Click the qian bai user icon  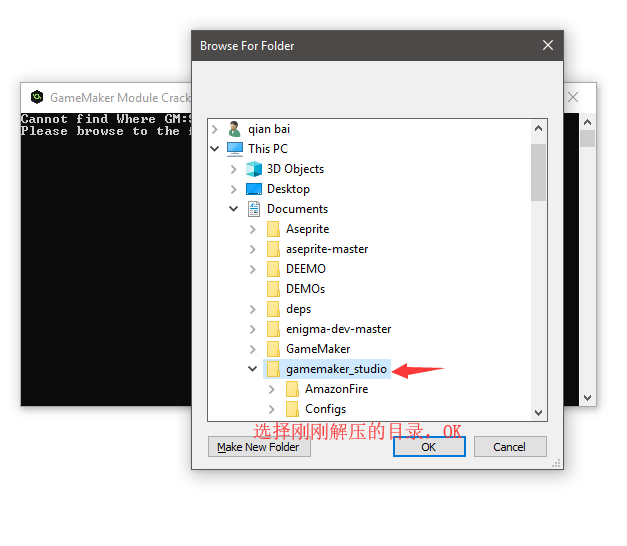234,129
